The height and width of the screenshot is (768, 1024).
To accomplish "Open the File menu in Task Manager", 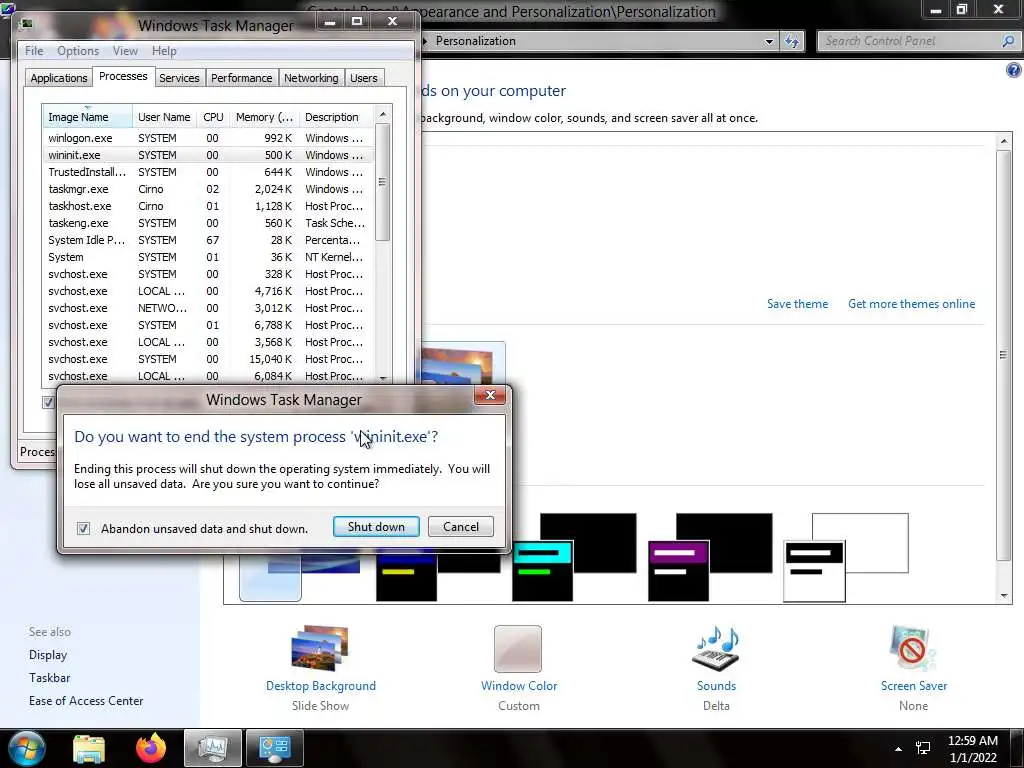I will pos(34,51).
